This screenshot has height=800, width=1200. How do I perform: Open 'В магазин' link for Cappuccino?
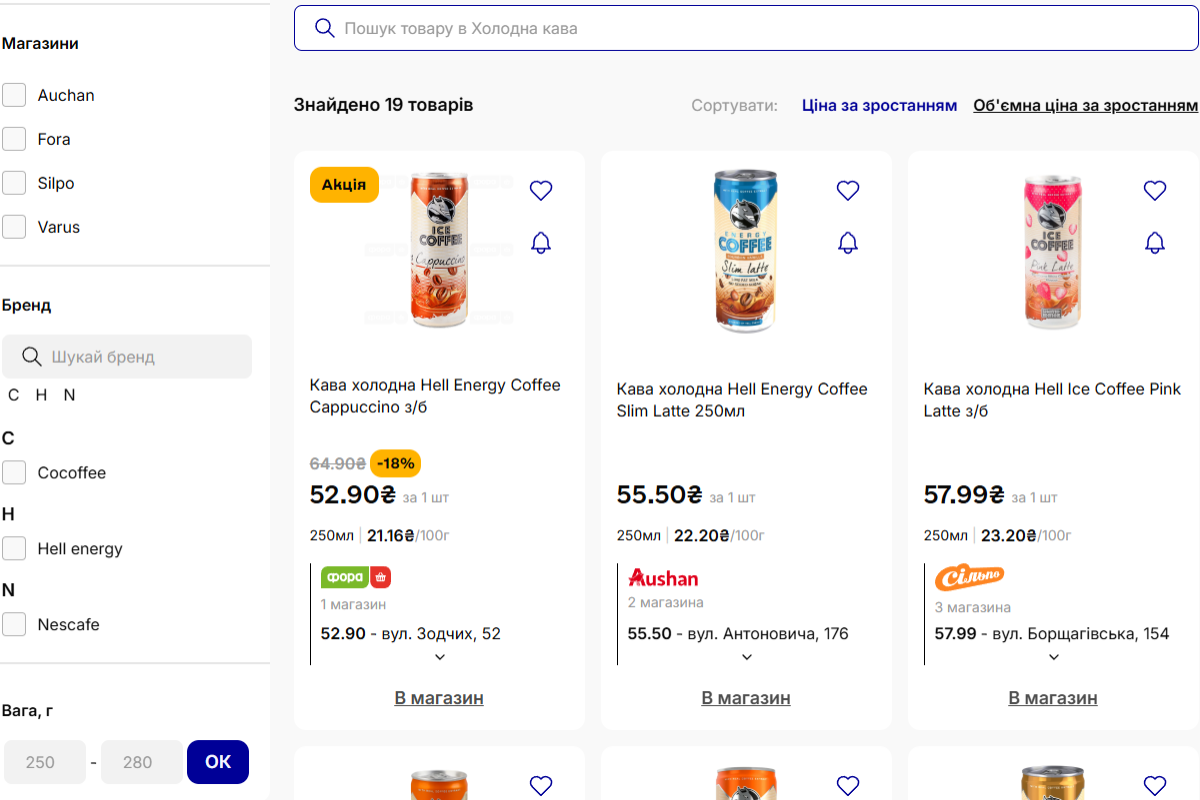coord(439,698)
